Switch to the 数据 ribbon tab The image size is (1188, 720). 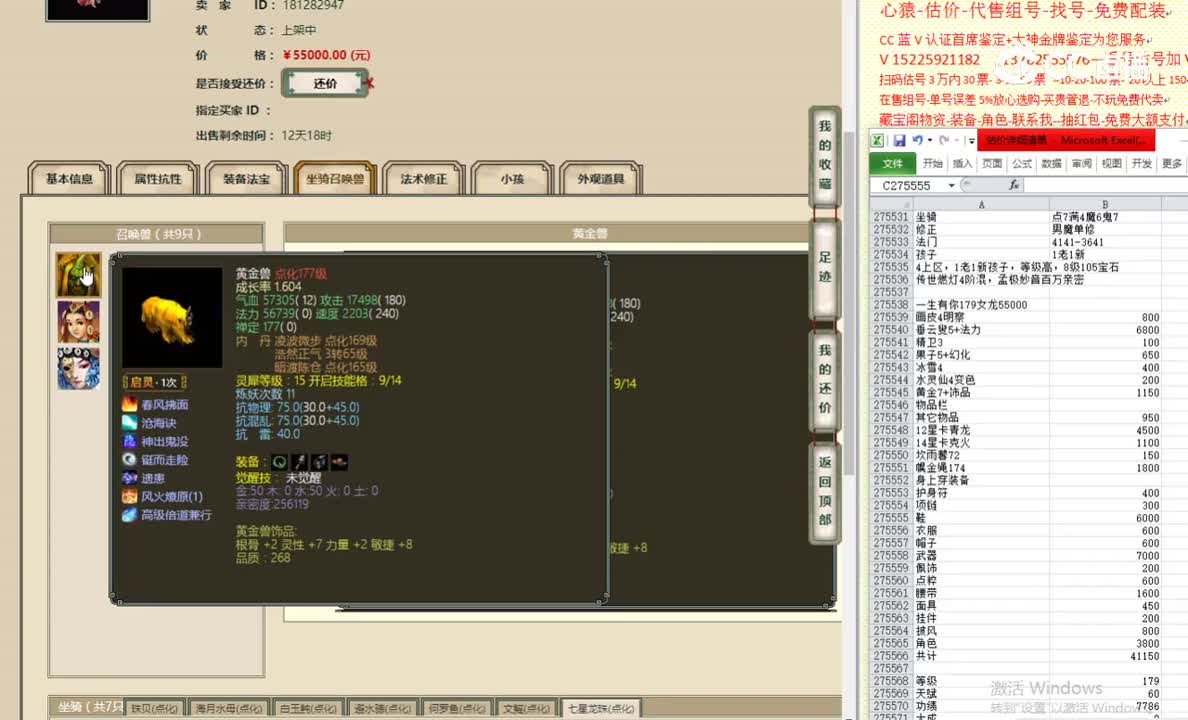point(1052,164)
